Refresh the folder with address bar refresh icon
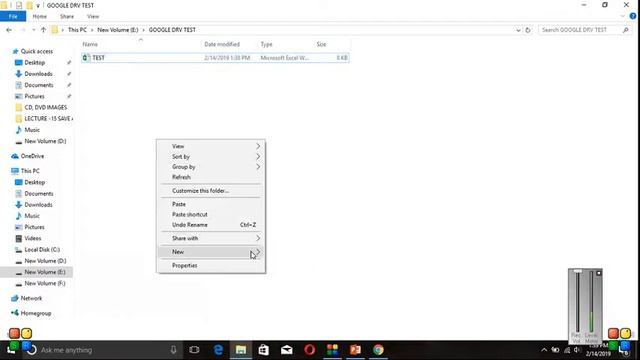The width and height of the screenshot is (640, 360). [528, 30]
